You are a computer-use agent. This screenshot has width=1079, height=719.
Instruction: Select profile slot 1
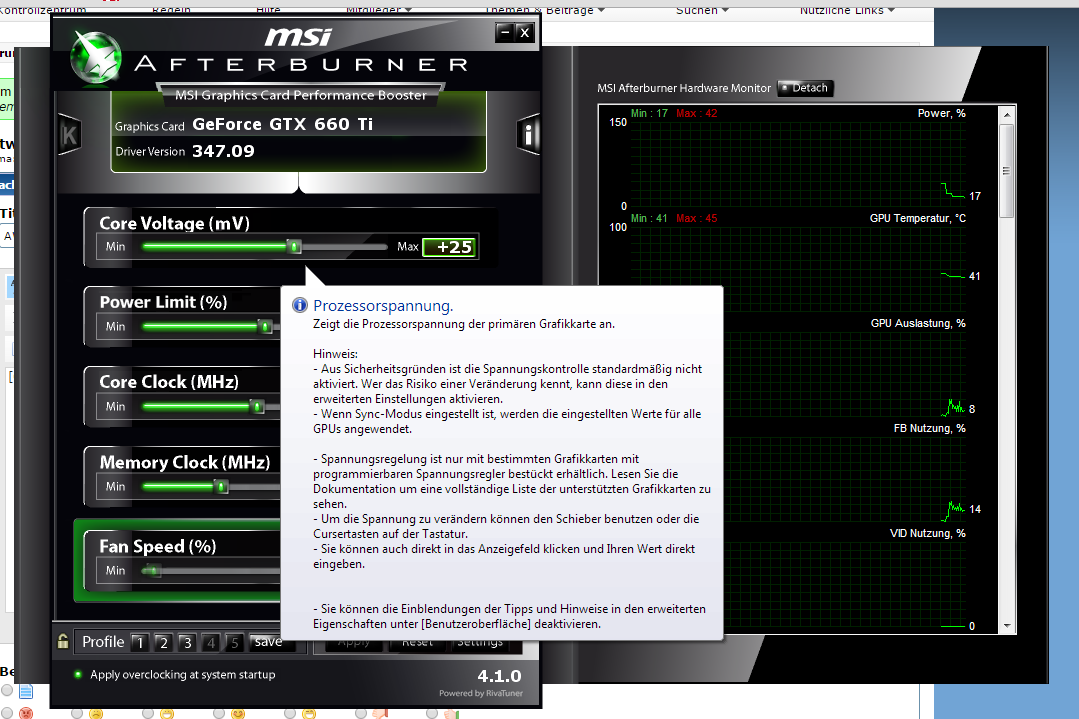click(x=140, y=643)
